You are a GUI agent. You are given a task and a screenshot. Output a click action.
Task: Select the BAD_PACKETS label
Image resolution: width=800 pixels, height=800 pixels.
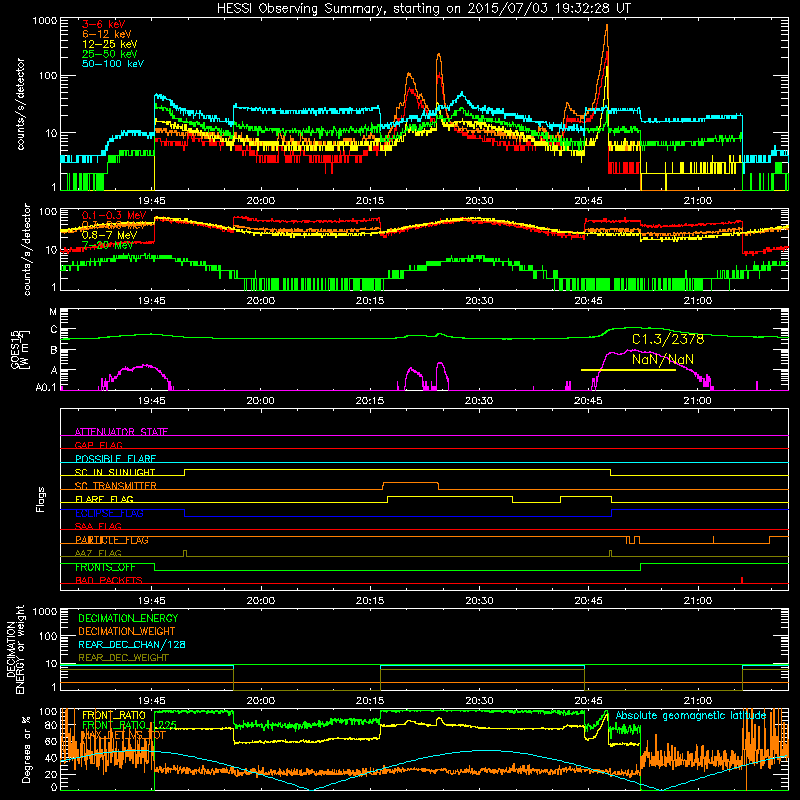click(x=109, y=580)
